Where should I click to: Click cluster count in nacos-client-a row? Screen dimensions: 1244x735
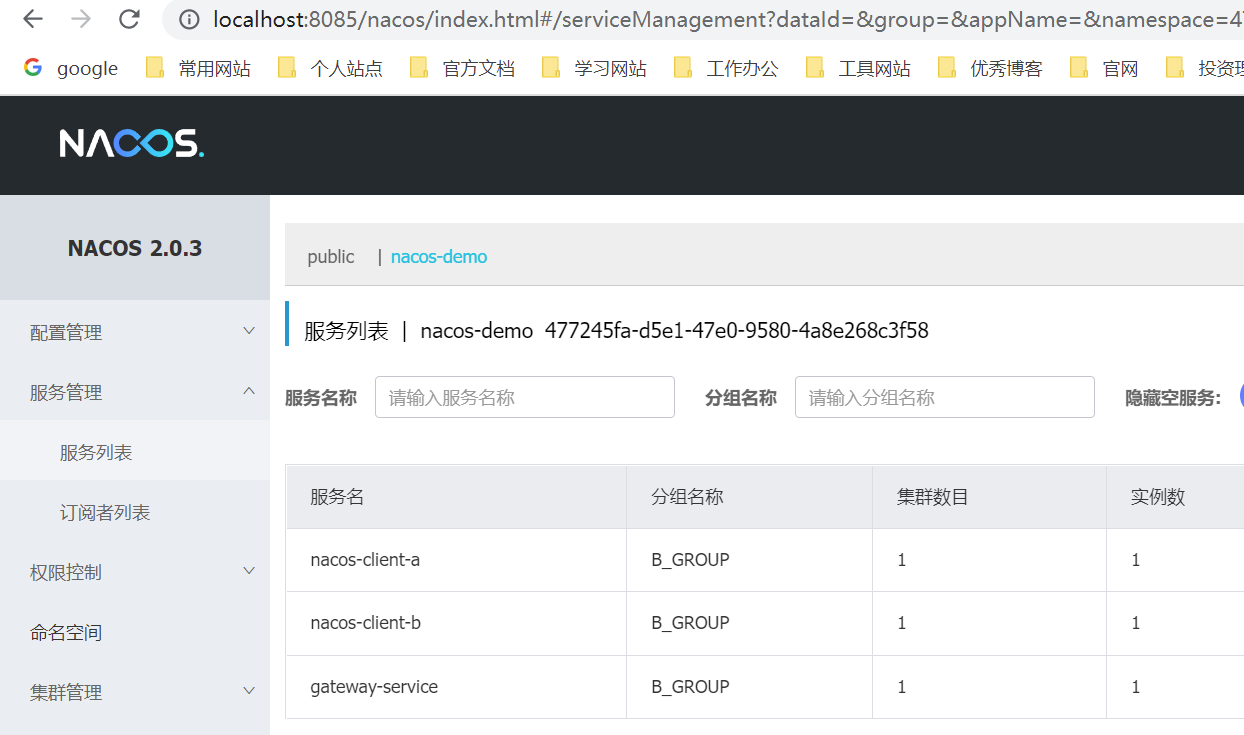click(902, 560)
